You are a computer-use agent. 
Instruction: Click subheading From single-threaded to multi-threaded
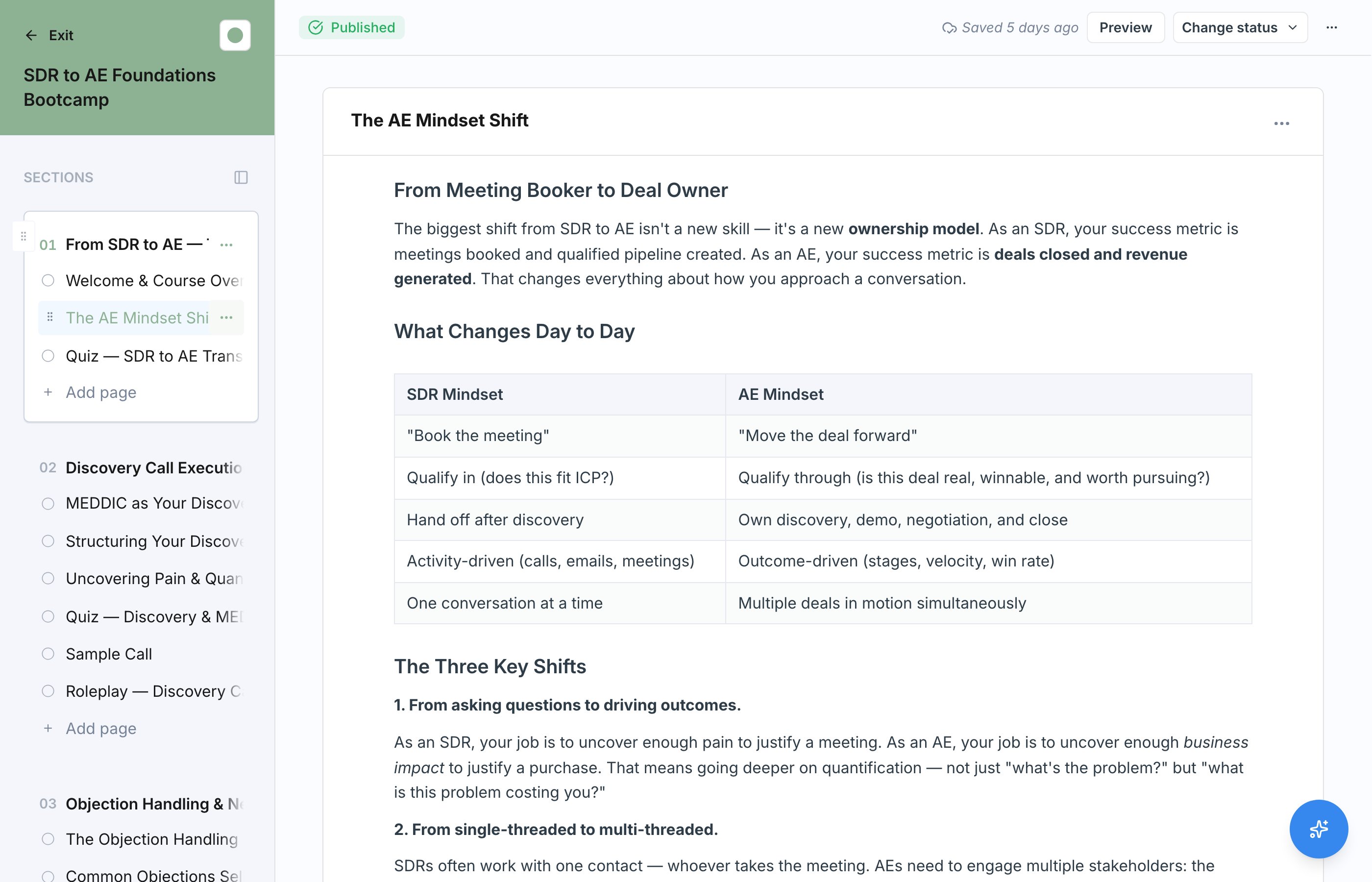[x=556, y=829]
